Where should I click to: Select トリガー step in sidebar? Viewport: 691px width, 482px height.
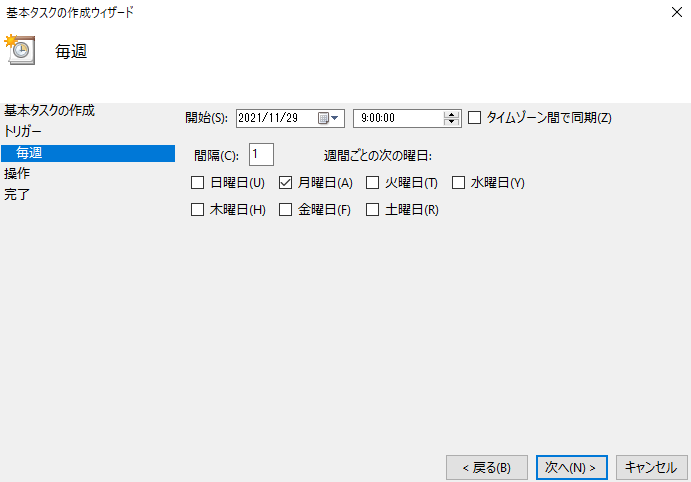[22, 131]
